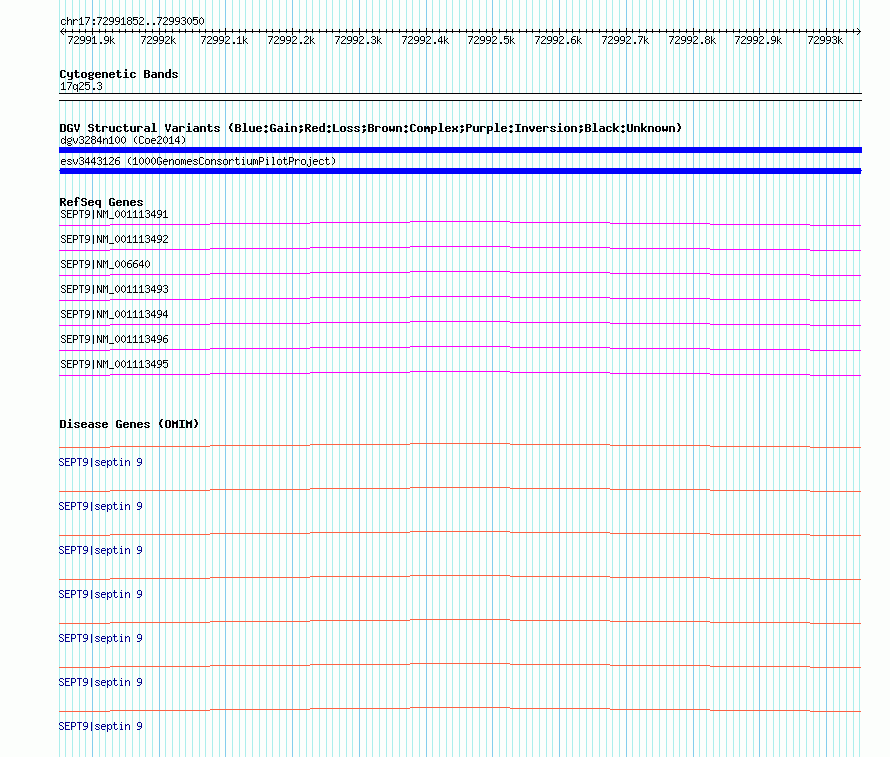Open the sixth SEPT9|septin 9 OMIM link

point(100,682)
